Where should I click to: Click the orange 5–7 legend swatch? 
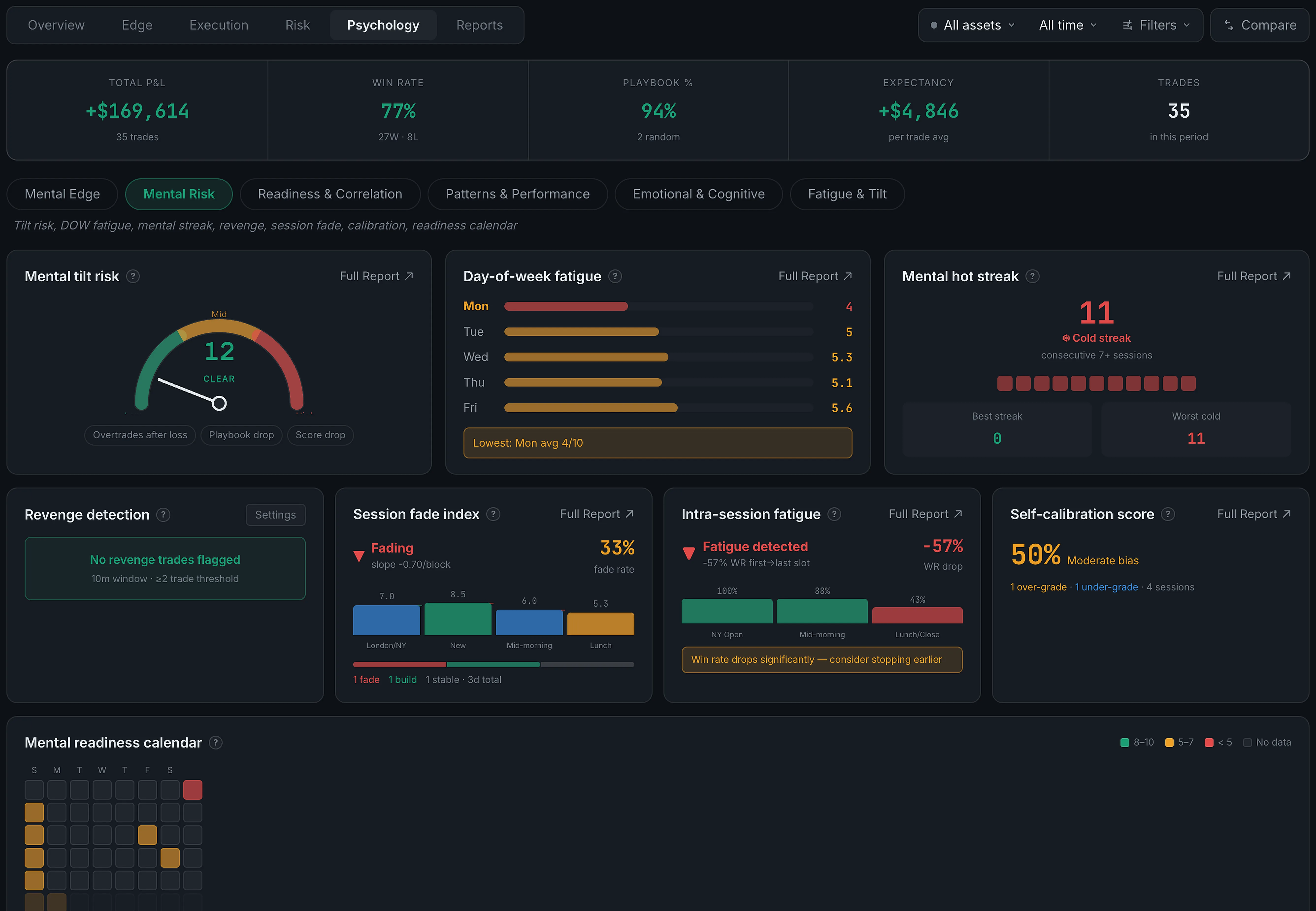1169,743
